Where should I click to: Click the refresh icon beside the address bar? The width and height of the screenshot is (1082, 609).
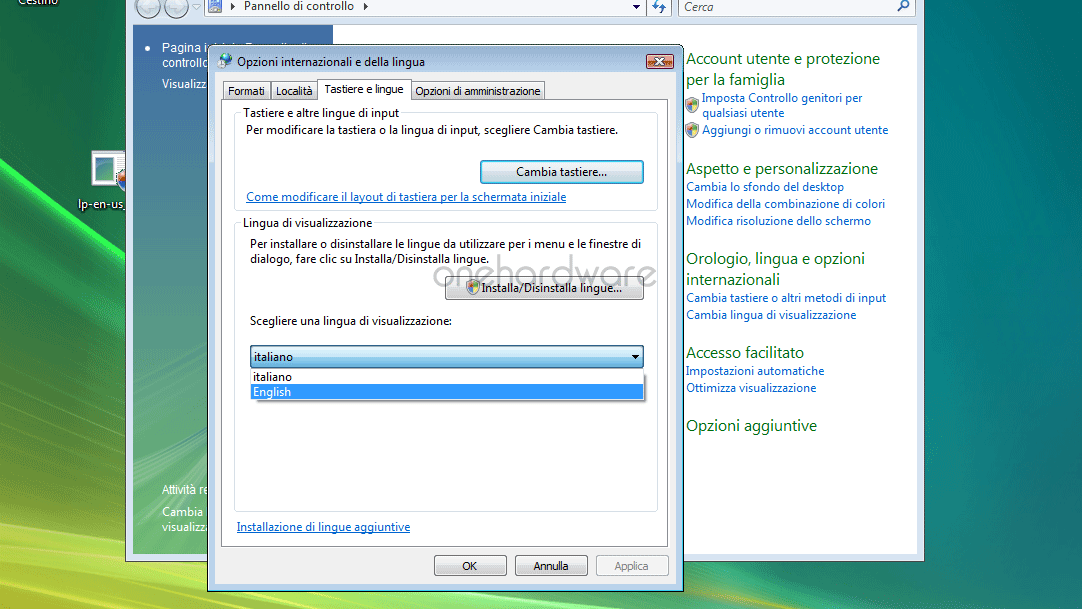pos(660,7)
